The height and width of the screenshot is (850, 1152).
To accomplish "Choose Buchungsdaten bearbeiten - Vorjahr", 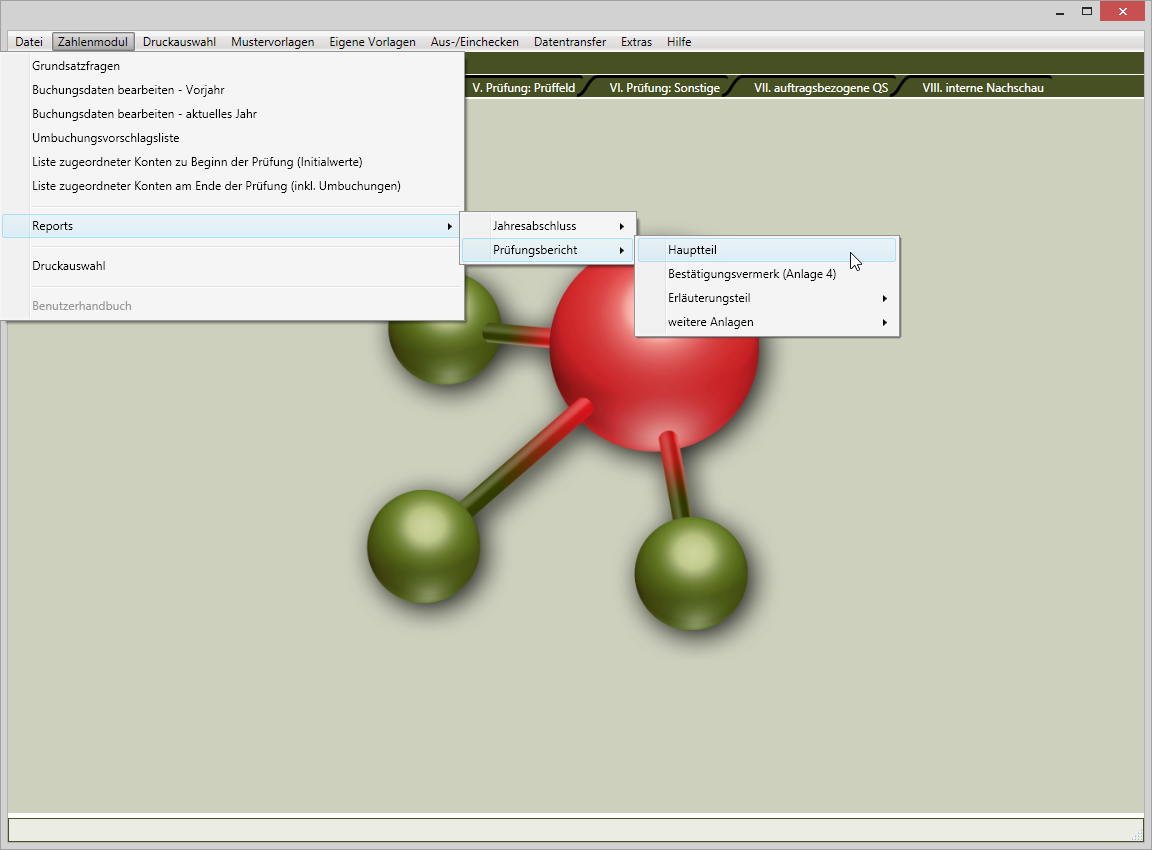I will coord(128,90).
